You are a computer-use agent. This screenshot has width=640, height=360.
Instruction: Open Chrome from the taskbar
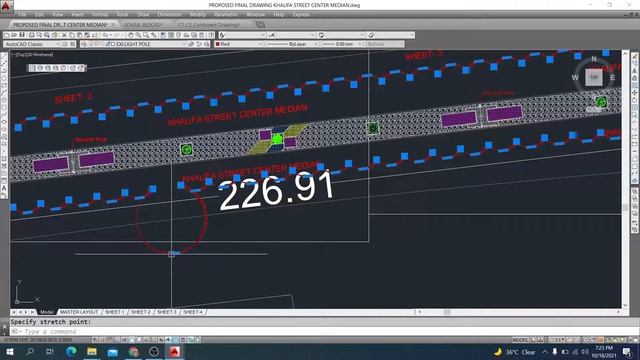pyautogui.click(x=133, y=351)
